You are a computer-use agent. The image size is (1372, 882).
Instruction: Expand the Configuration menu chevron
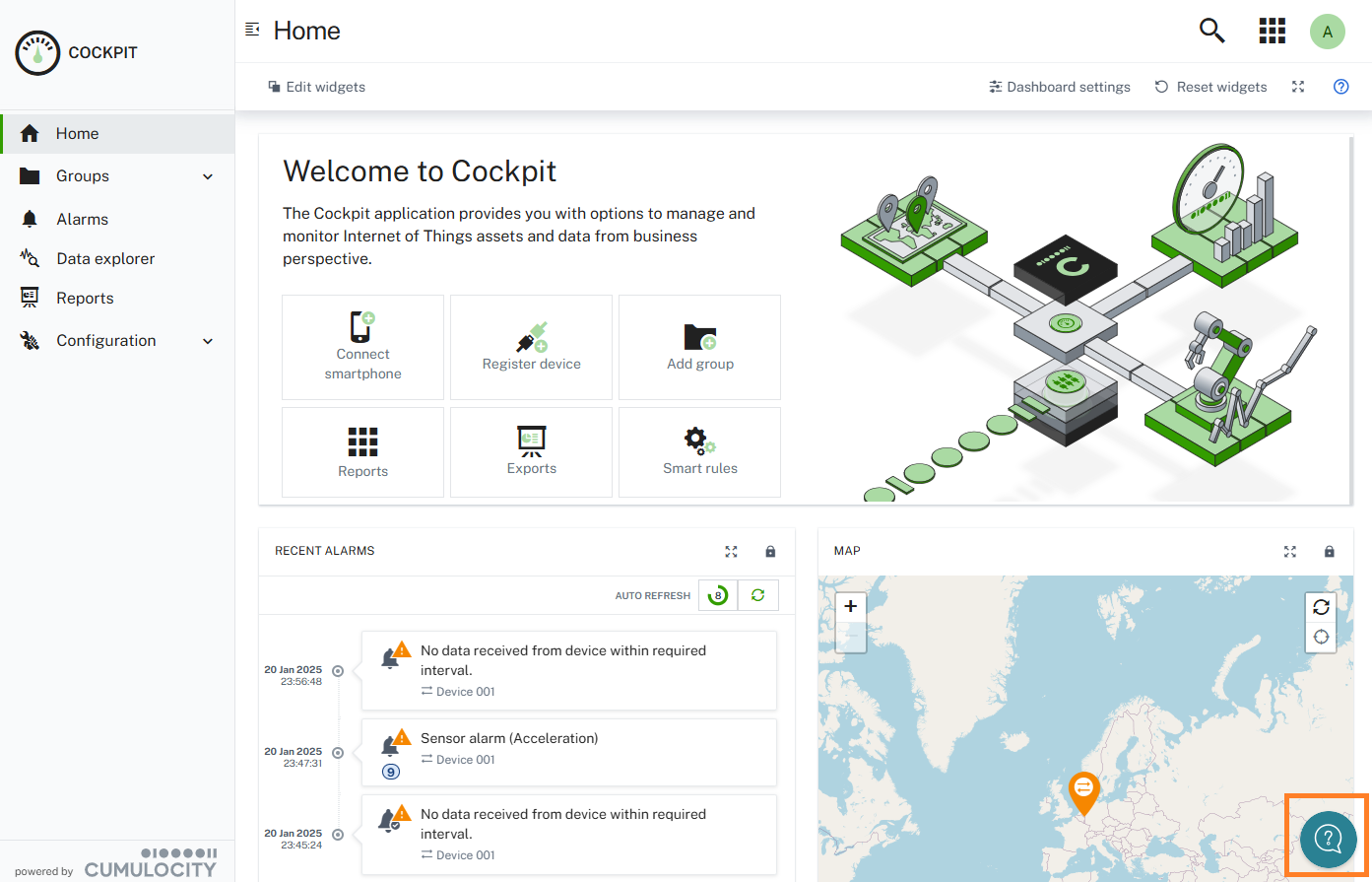click(208, 341)
